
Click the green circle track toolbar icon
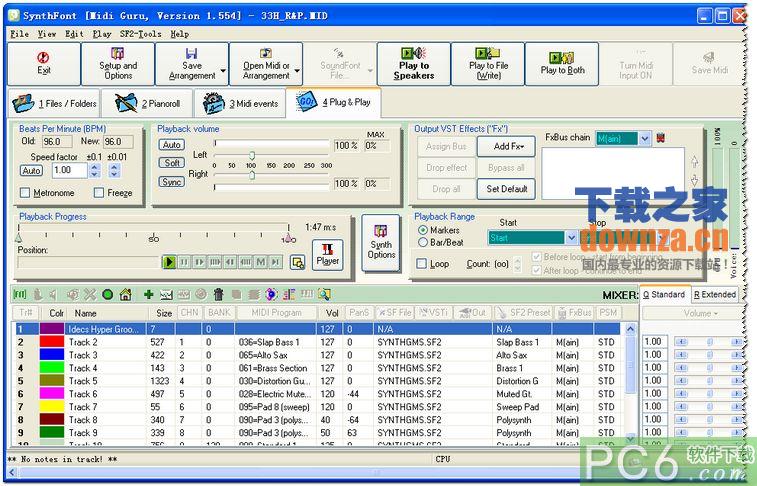coord(108,294)
